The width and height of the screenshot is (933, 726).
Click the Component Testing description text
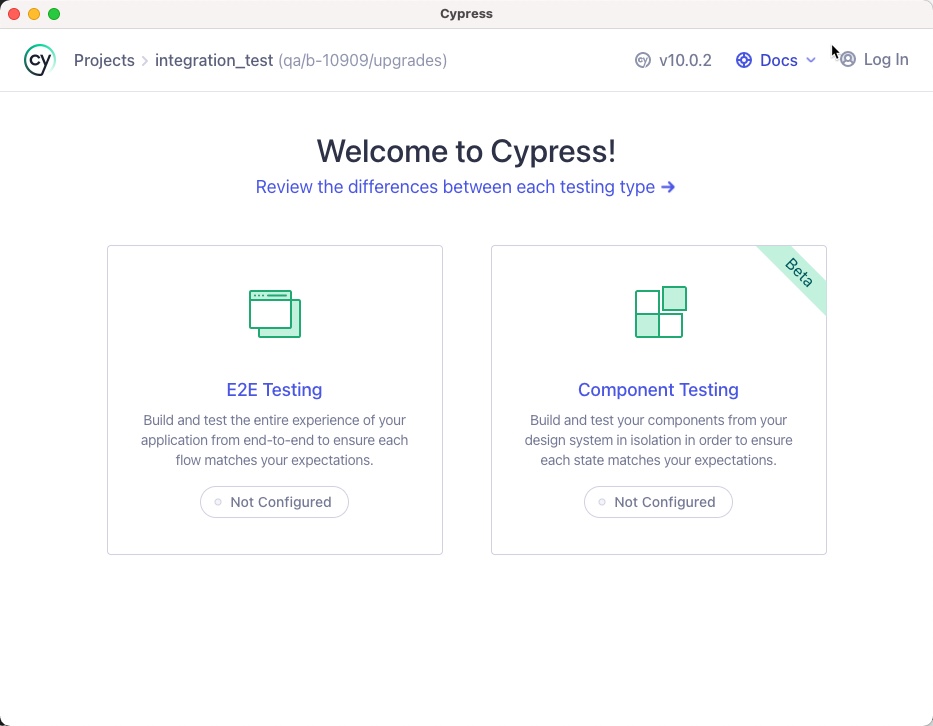pos(658,440)
